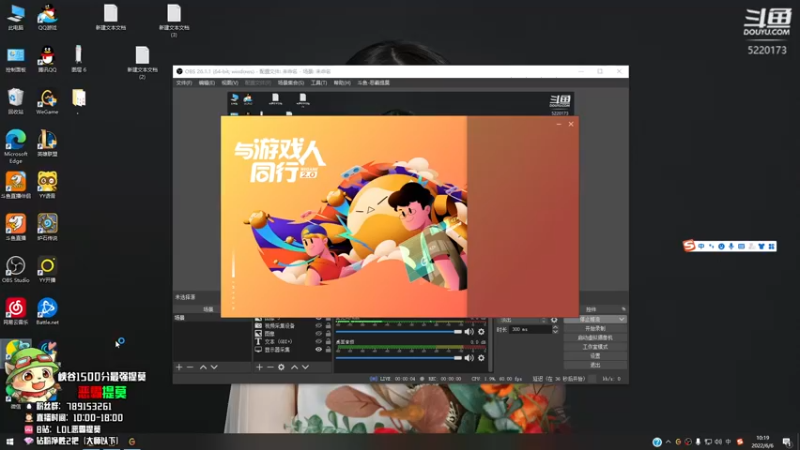Open the 文件(F) menu in OBS
The width and height of the screenshot is (800, 450).
pos(184,83)
